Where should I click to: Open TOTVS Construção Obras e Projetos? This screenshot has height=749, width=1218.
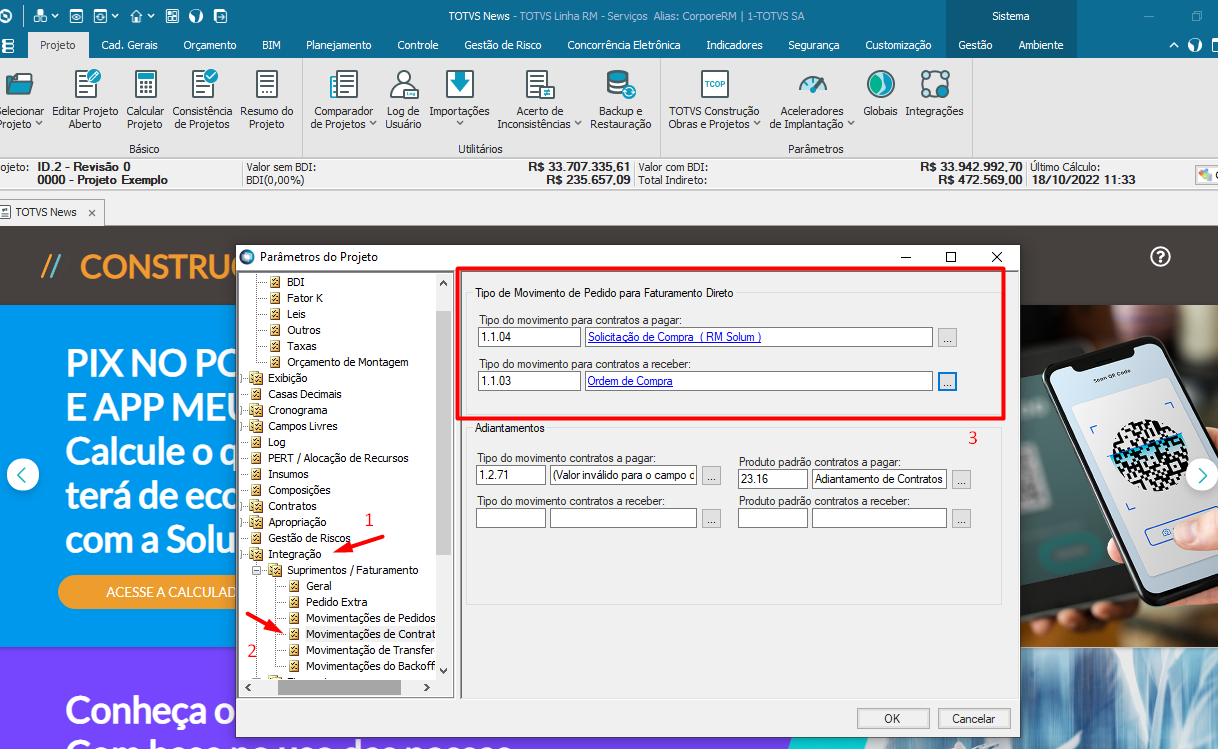714,99
